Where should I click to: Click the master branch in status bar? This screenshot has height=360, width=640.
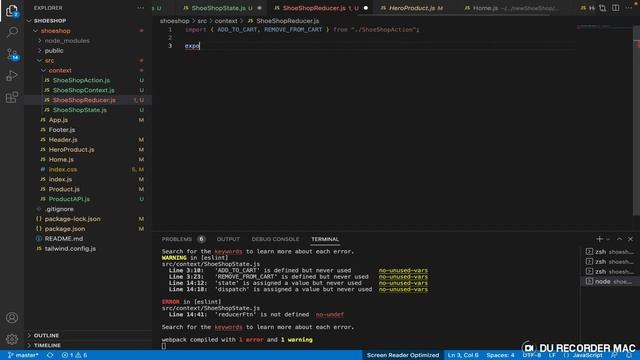coord(23,355)
